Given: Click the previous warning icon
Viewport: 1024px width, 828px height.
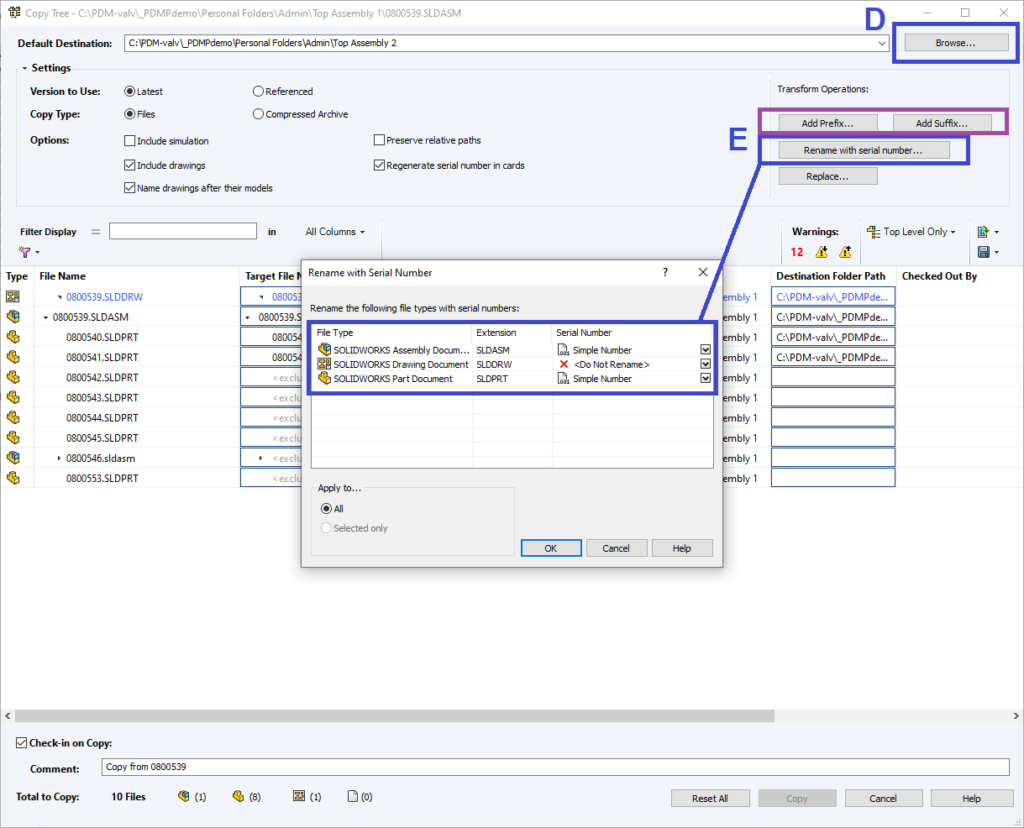Looking at the screenshot, I should pos(822,252).
